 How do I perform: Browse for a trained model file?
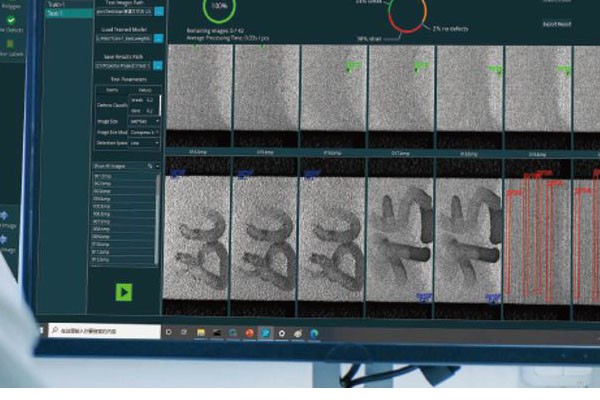point(158,38)
